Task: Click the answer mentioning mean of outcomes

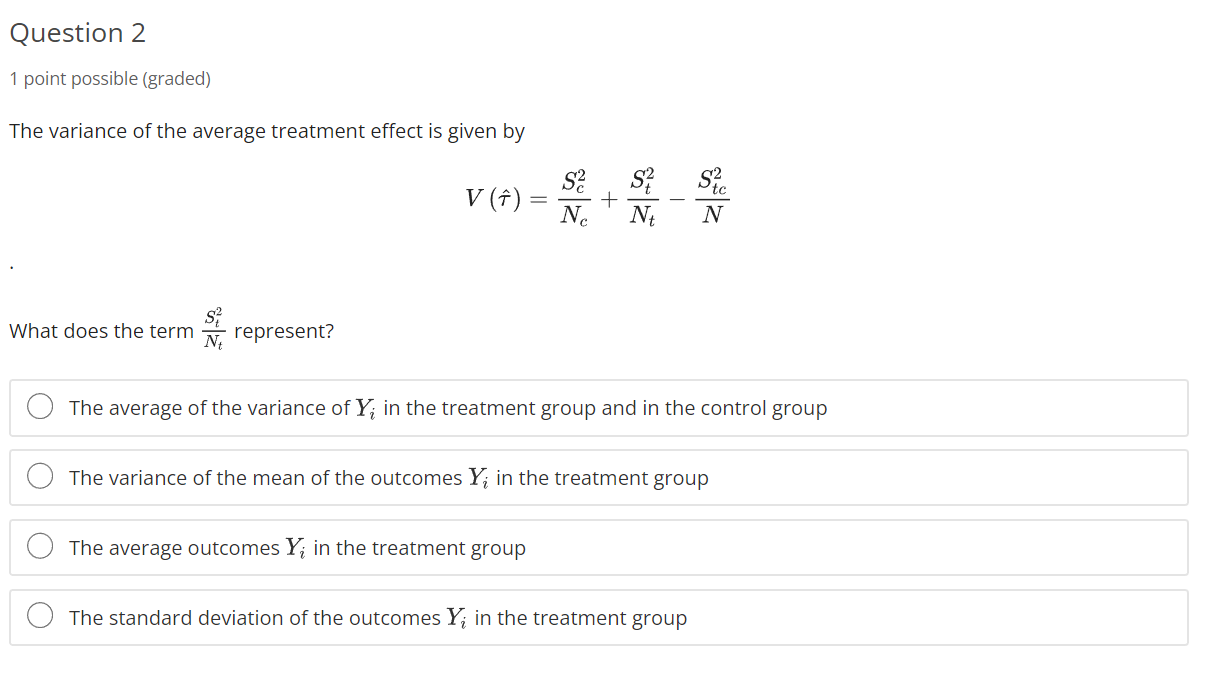Action: 388,477
